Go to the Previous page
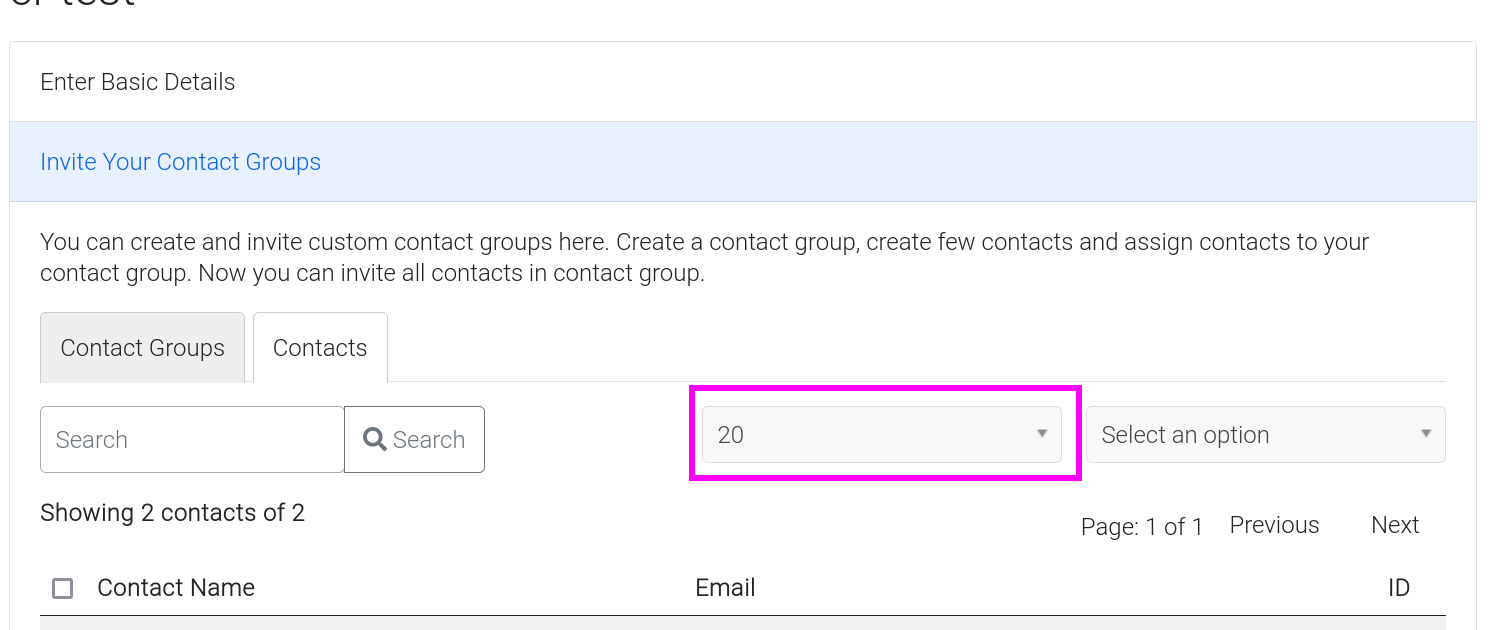 (1274, 525)
